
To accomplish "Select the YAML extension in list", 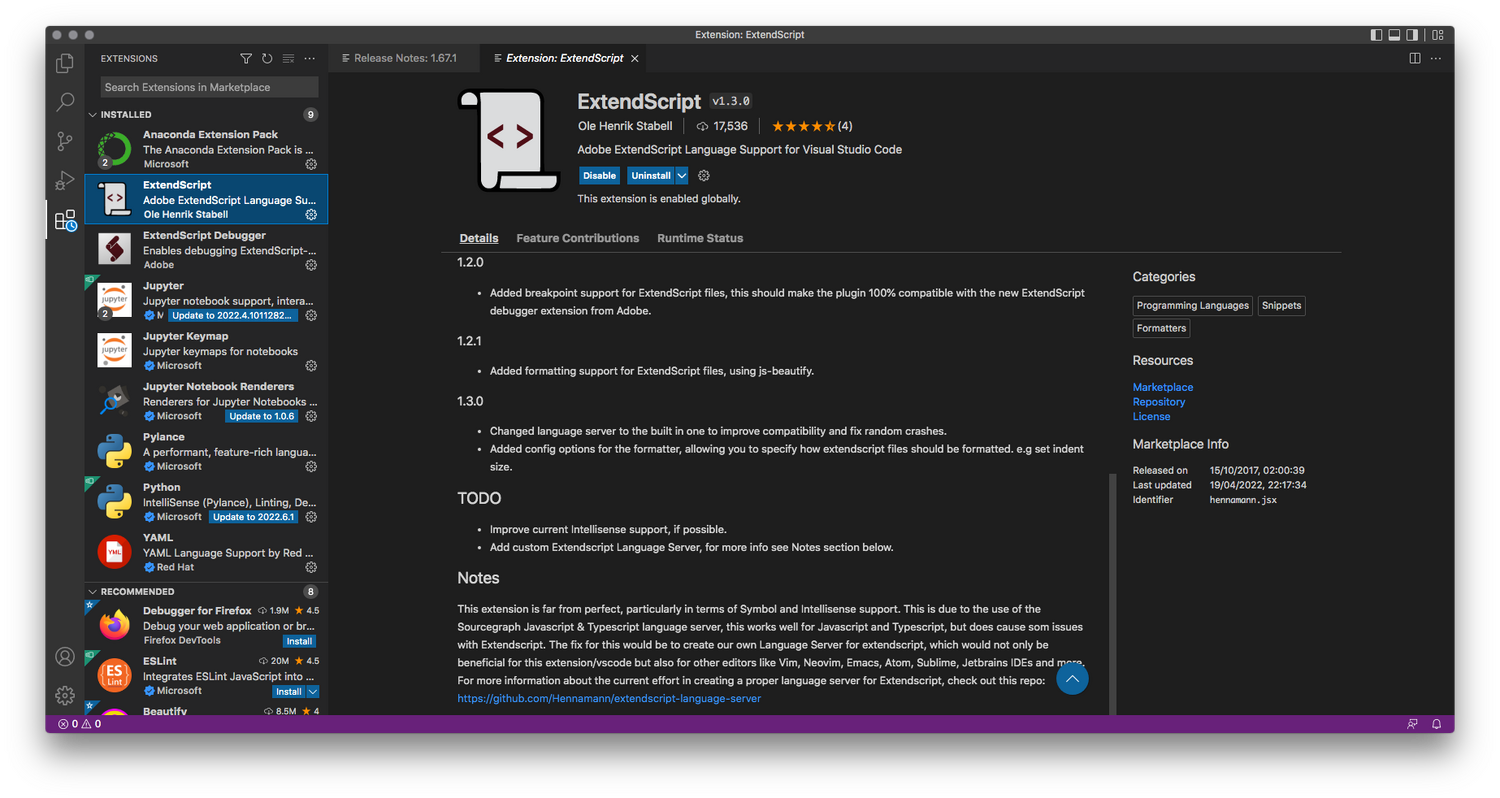I will click(x=207, y=552).
